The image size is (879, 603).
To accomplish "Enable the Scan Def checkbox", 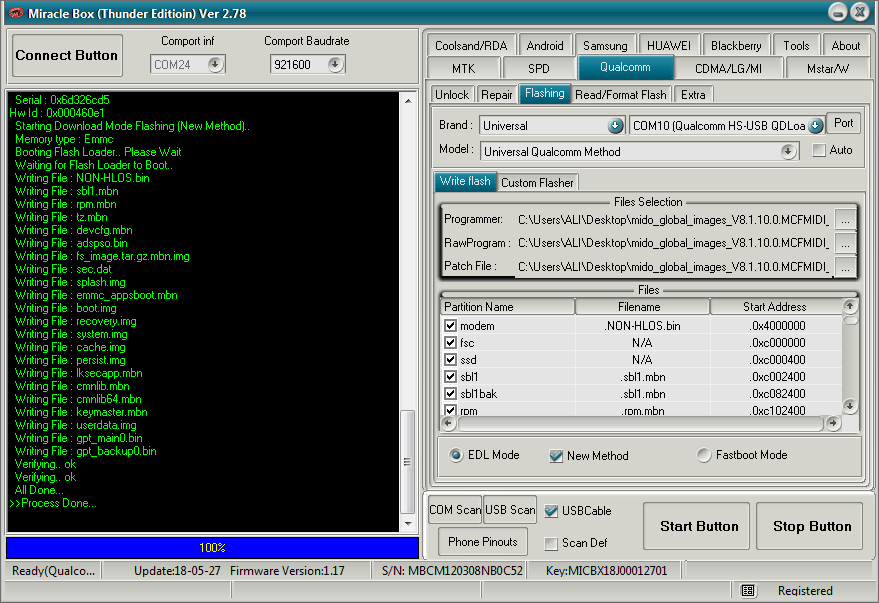I will pos(552,543).
